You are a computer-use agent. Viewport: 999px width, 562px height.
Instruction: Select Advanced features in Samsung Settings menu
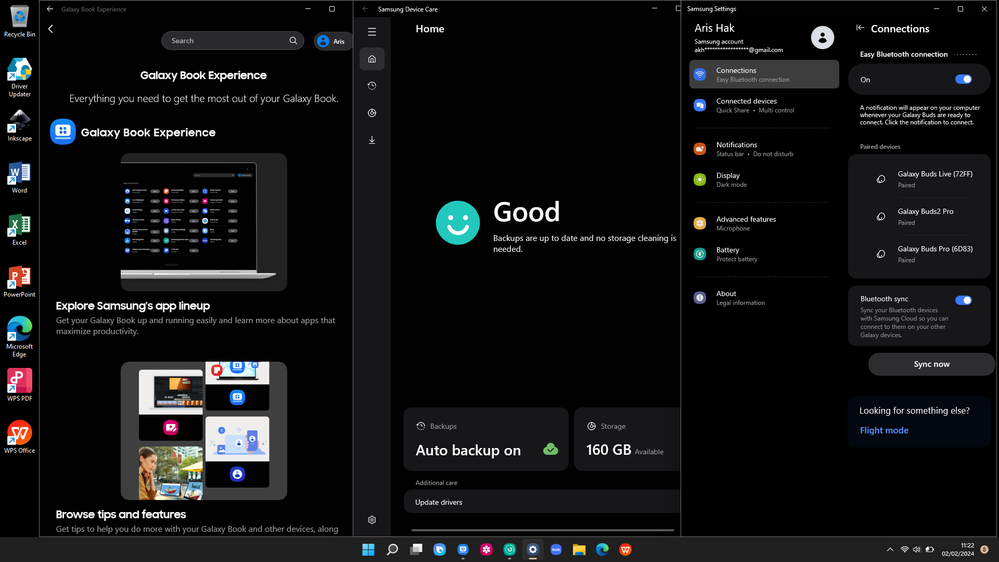(764, 223)
